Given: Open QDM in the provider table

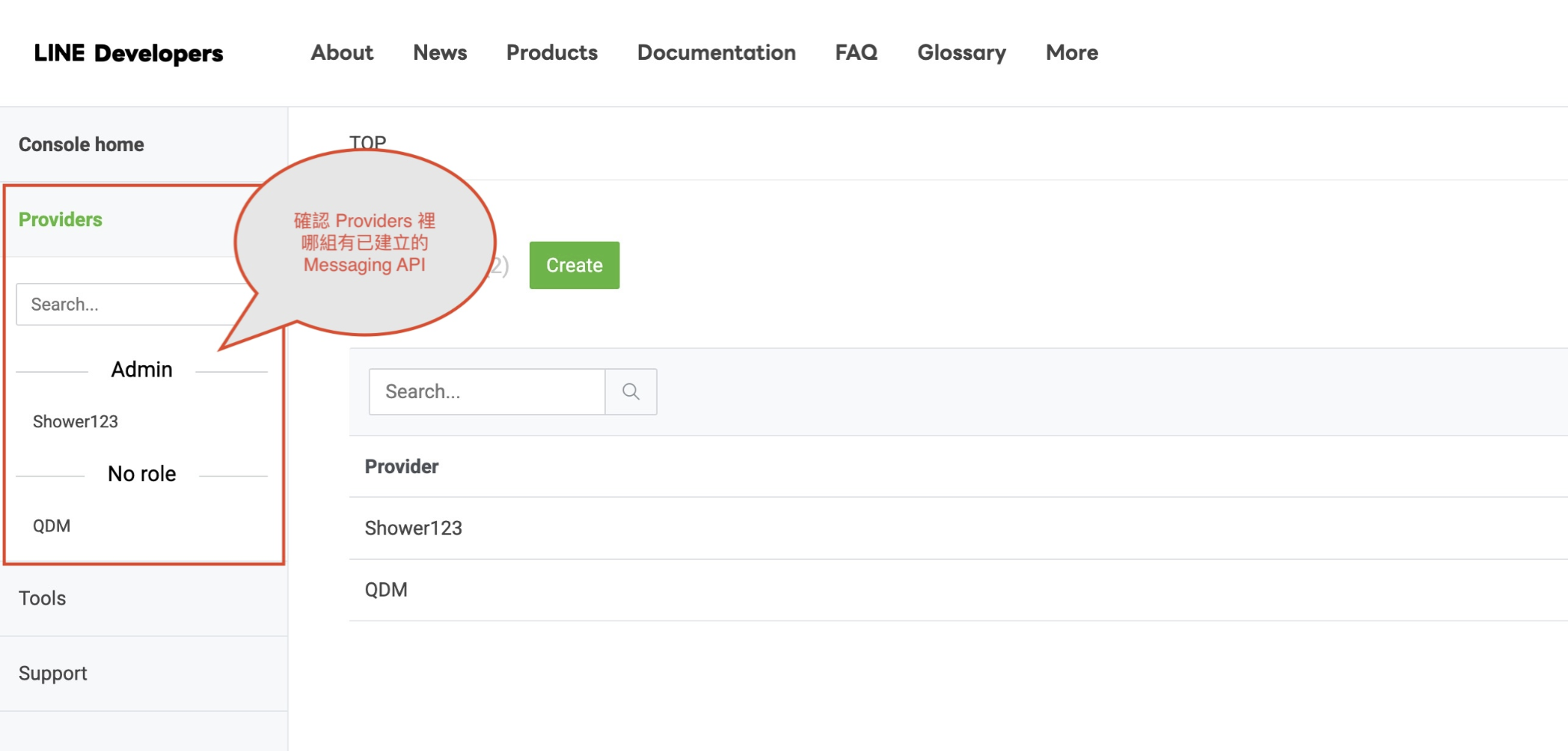Looking at the screenshot, I should tap(386, 590).
